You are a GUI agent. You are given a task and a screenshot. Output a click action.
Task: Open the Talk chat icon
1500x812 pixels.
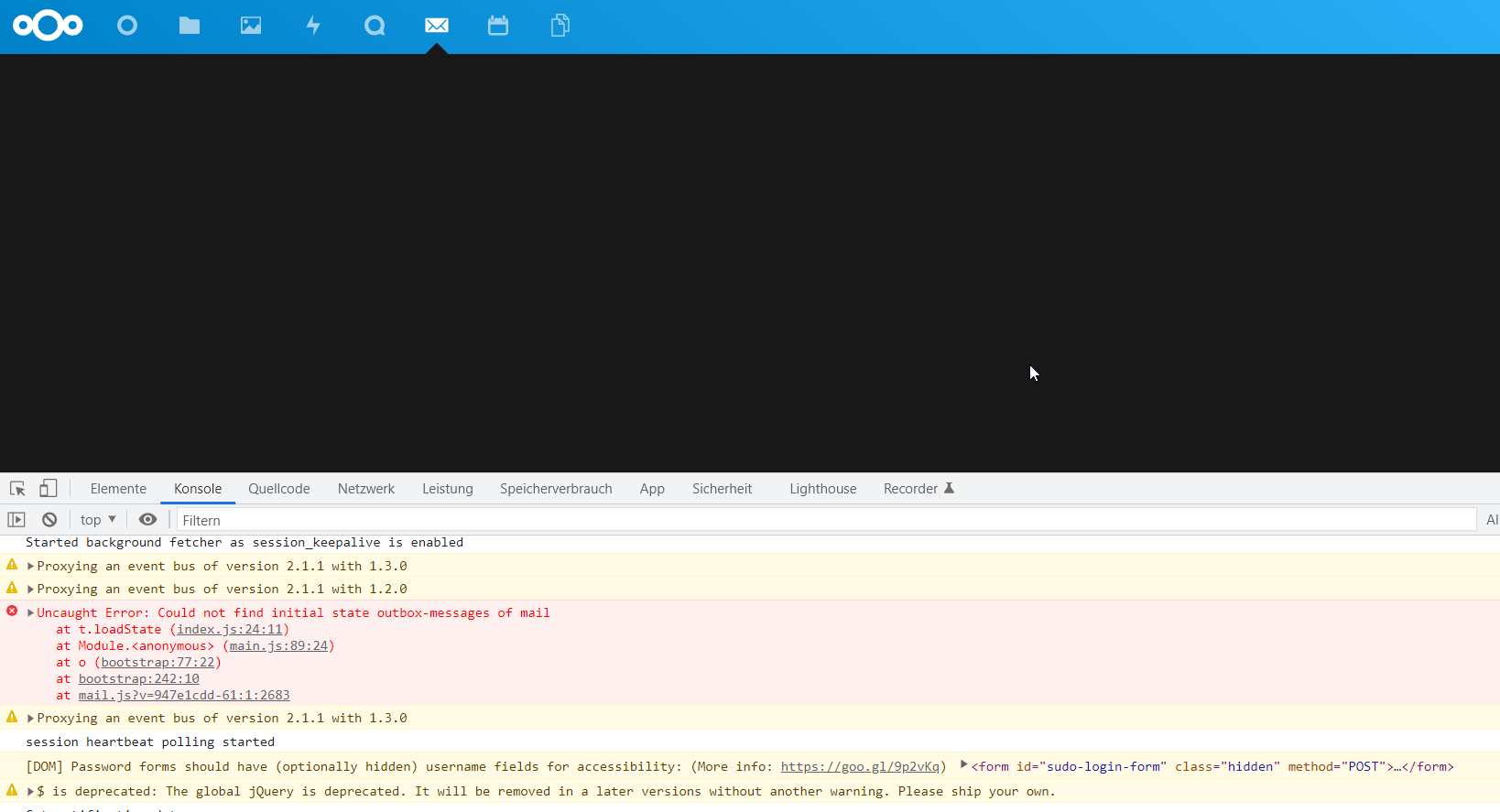point(375,26)
